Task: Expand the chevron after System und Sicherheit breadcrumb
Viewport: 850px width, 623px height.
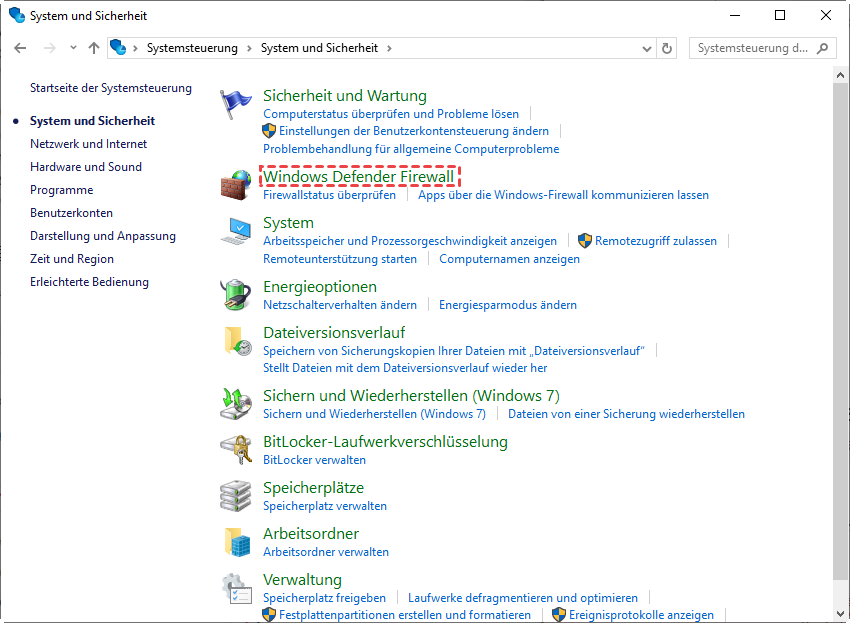Action: pos(389,48)
